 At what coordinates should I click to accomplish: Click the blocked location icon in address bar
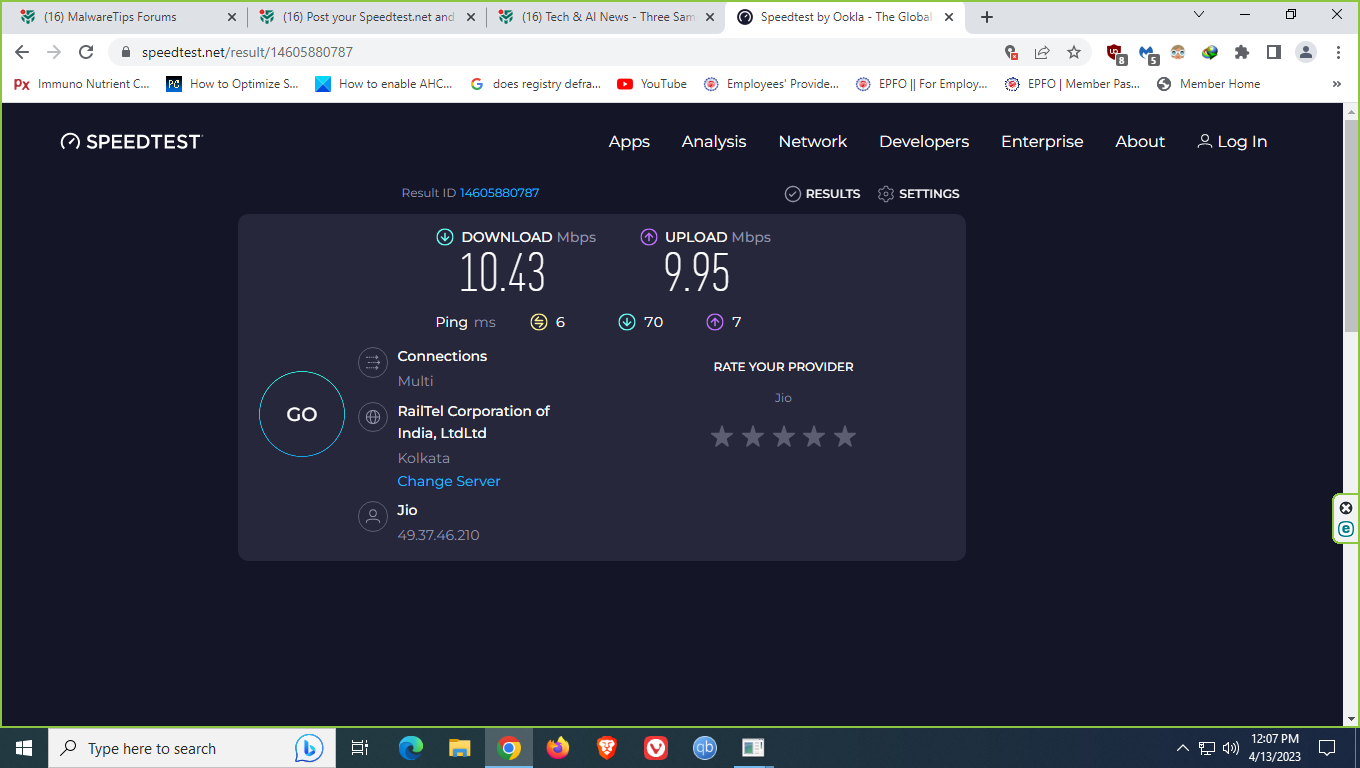(x=1011, y=52)
